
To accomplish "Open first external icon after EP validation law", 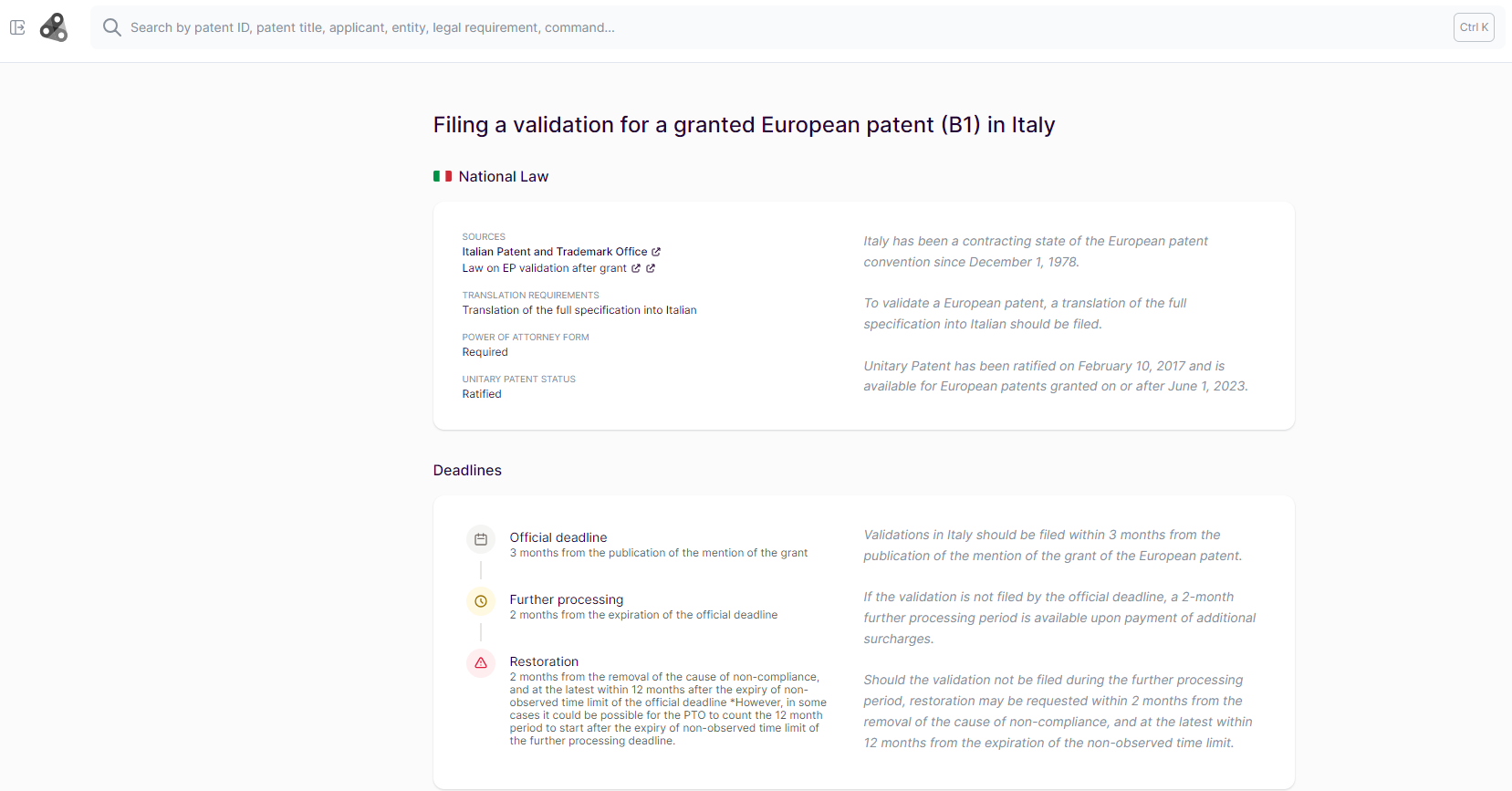I will click(636, 268).
